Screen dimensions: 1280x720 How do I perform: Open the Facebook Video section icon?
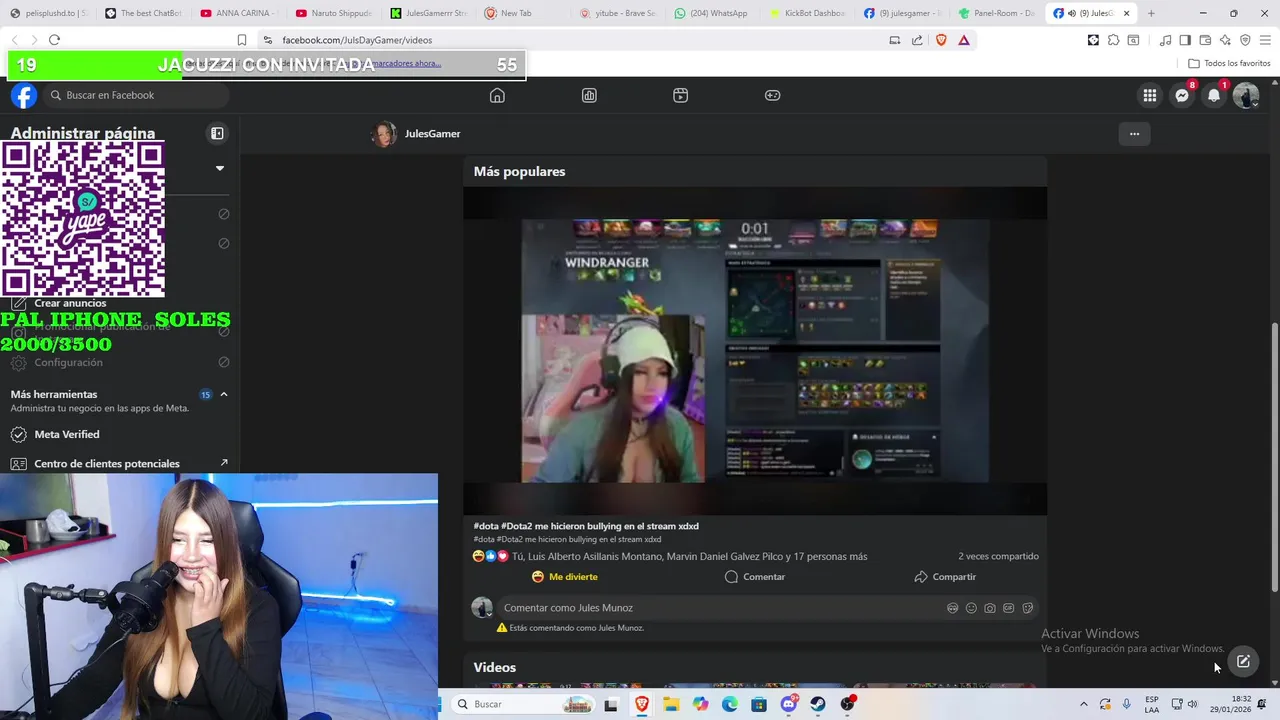point(680,95)
